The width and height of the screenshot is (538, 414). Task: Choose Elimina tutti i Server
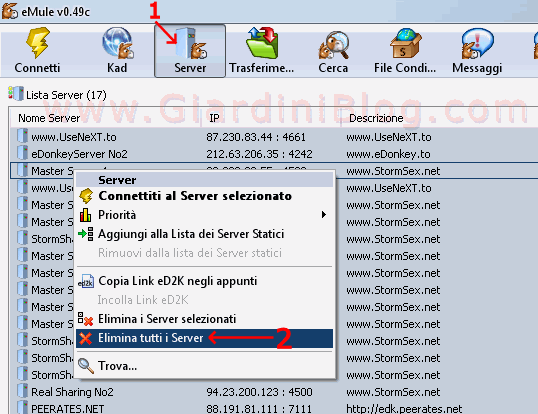click(204, 338)
